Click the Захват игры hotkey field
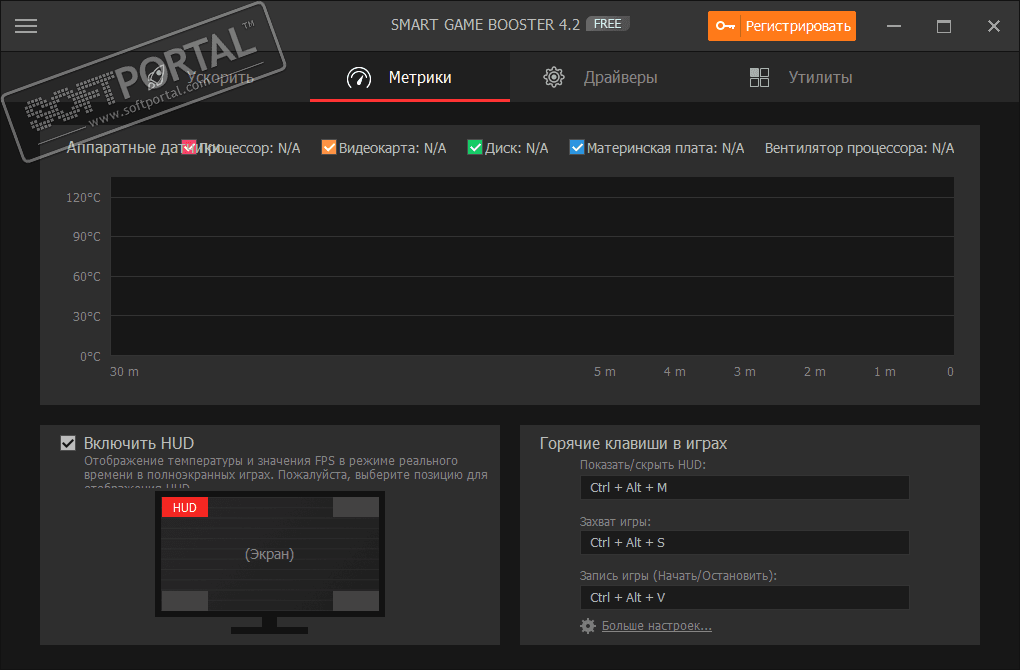The image size is (1020, 670). tap(744, 543)
